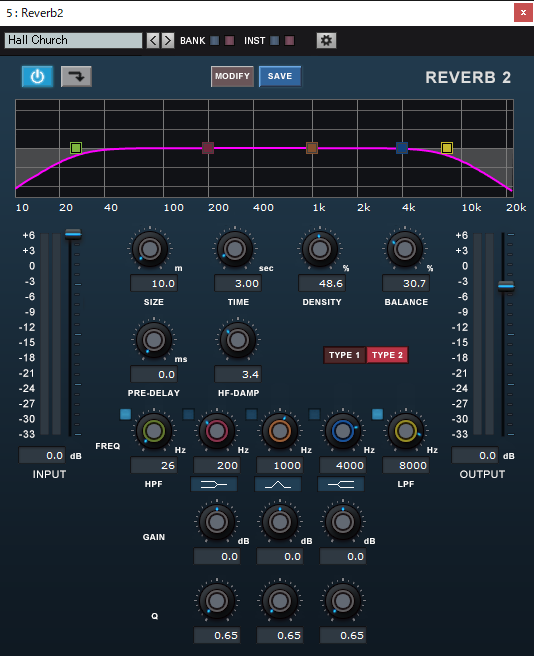Click the TIME value field 3.00
This screenshot has height=656, width=534.
point(238,283)
